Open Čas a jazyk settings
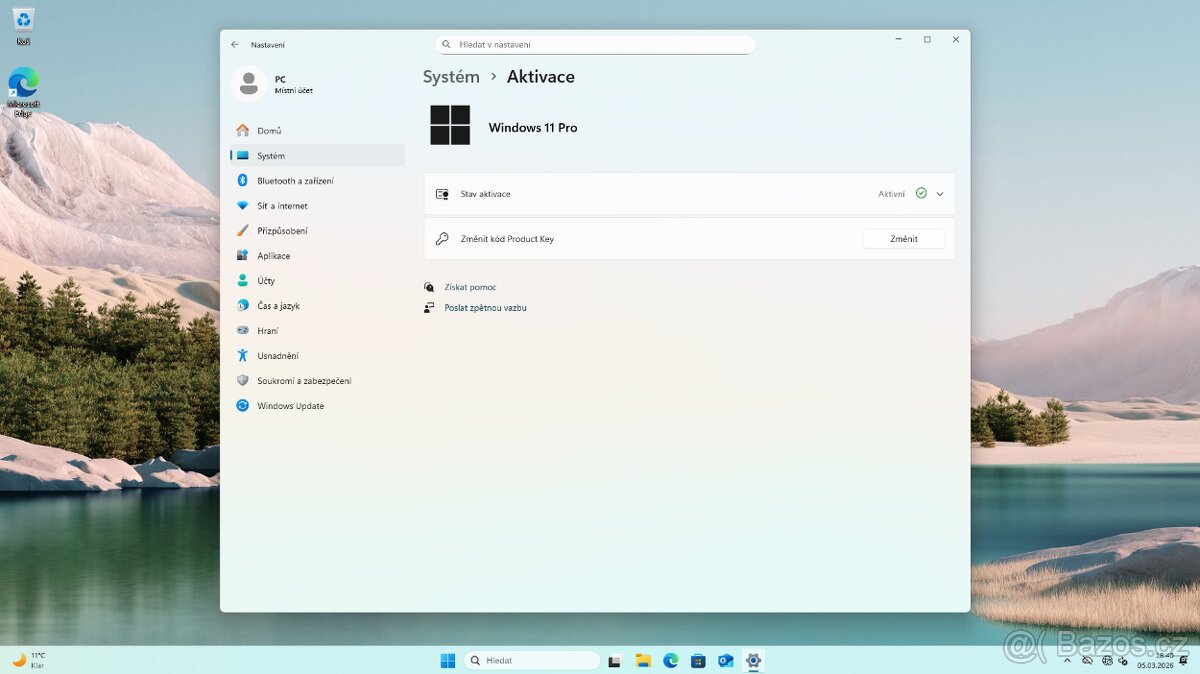The image size is (1200, 674). coord(280,305)
